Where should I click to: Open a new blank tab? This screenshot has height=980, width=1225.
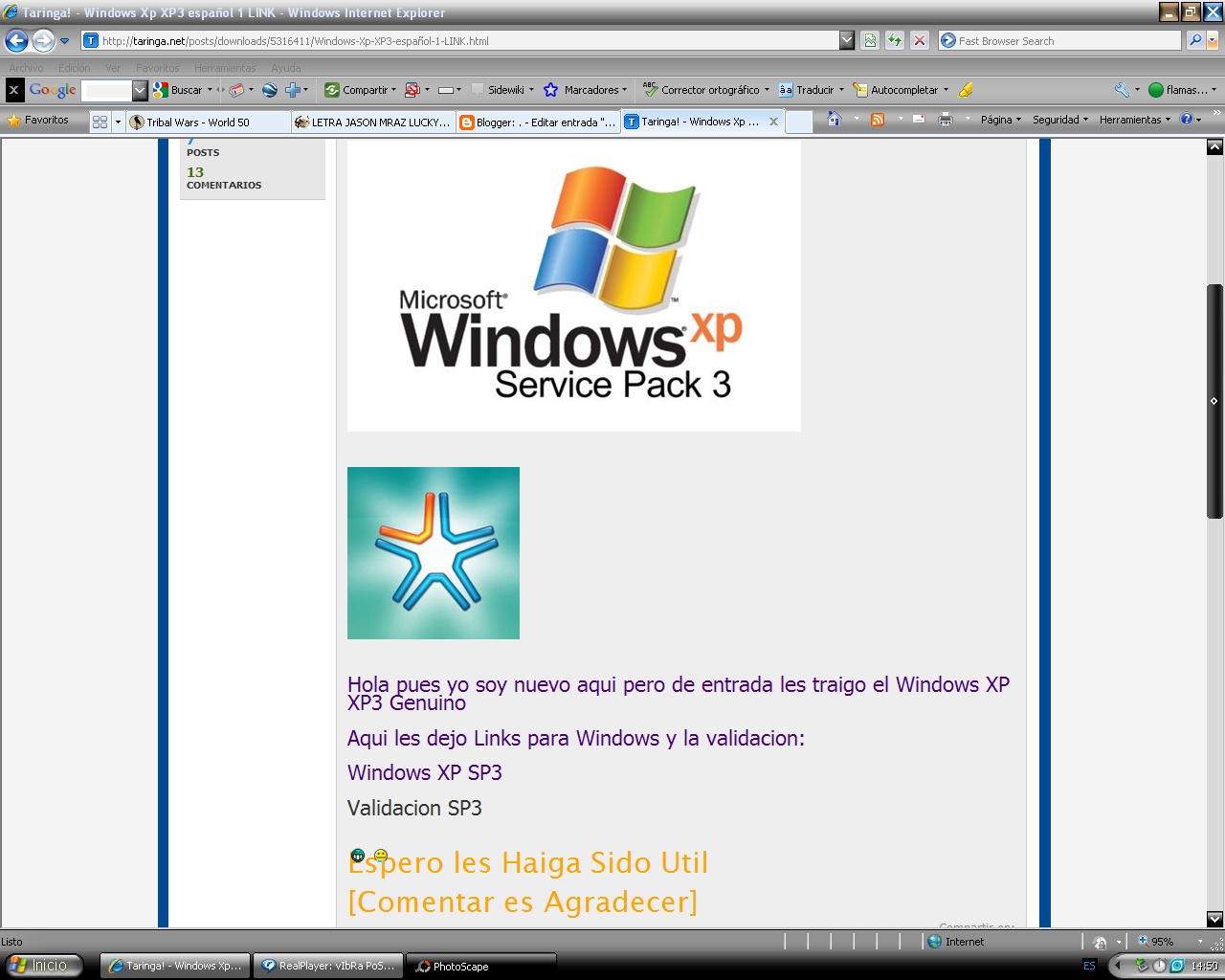[799, 122]
